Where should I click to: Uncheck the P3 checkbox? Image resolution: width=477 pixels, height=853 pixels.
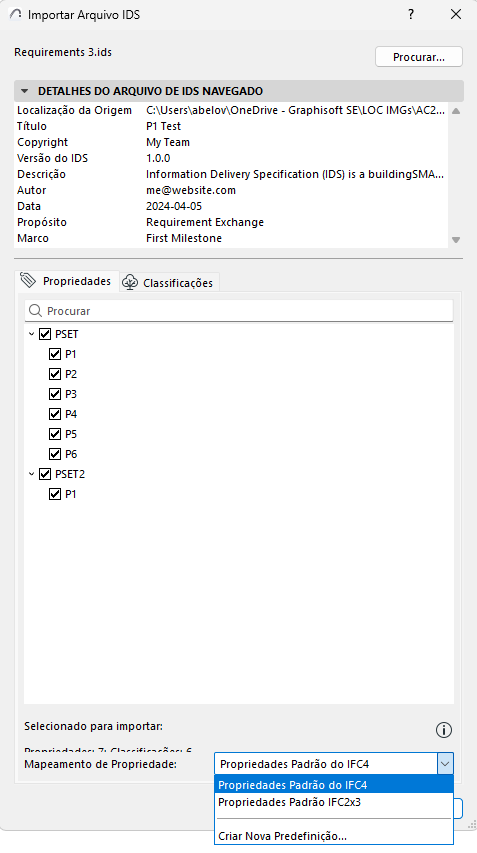(x=55, y=394)
